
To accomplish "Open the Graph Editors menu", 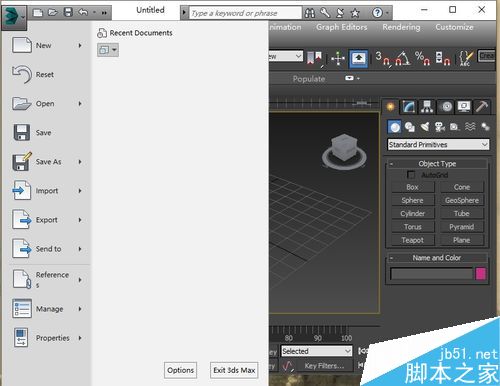I will click(342, 27).
